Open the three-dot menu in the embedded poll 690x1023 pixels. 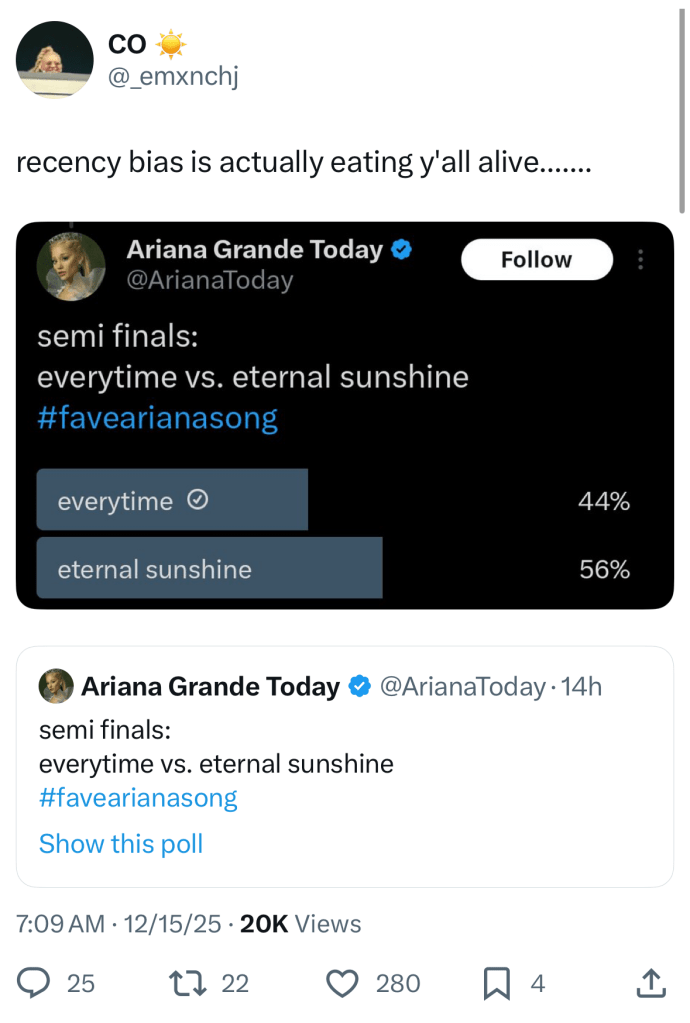pos(641,260)
